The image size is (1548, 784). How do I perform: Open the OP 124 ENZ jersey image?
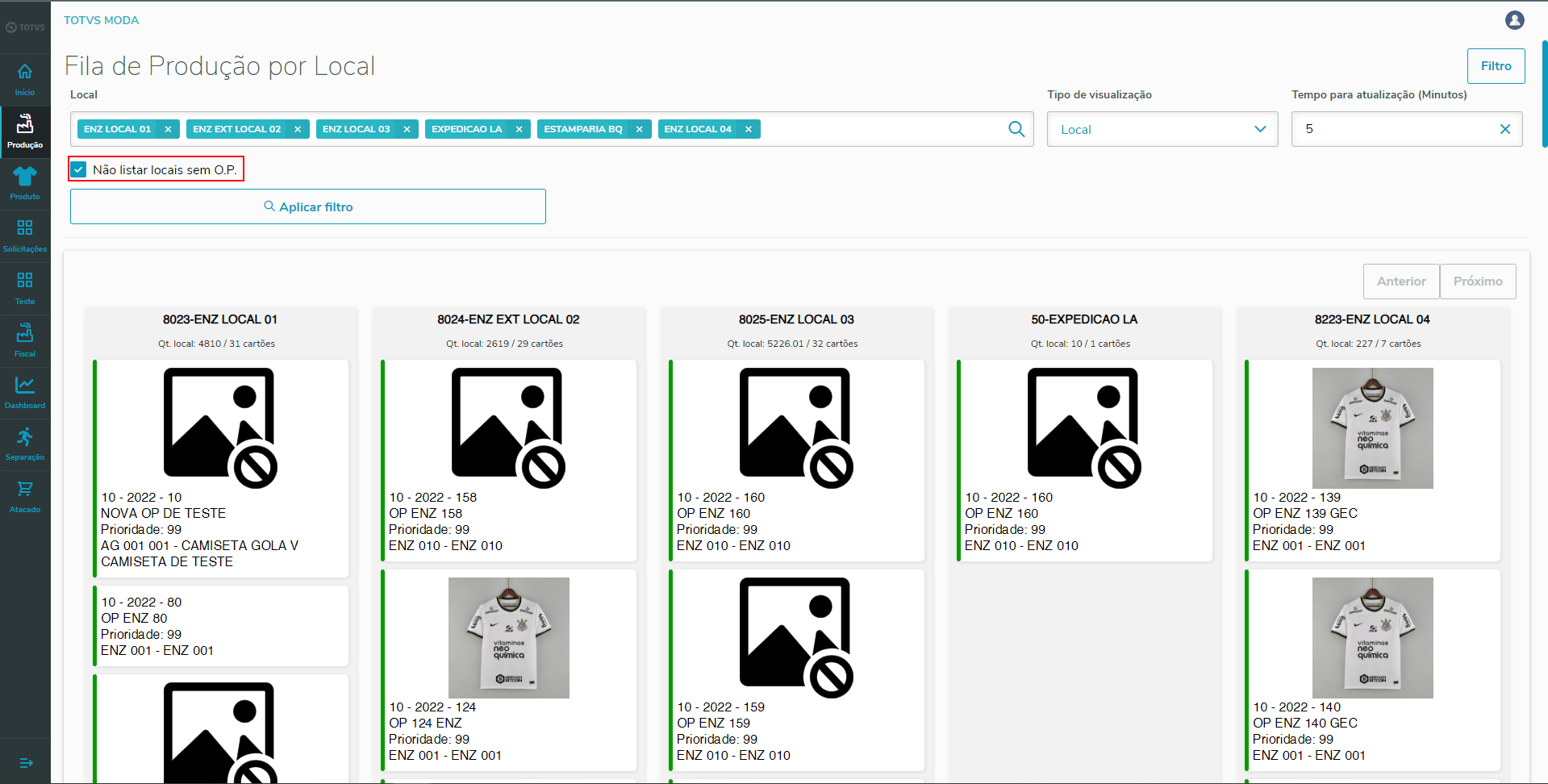pyautogui.click(x=508, y=638)
